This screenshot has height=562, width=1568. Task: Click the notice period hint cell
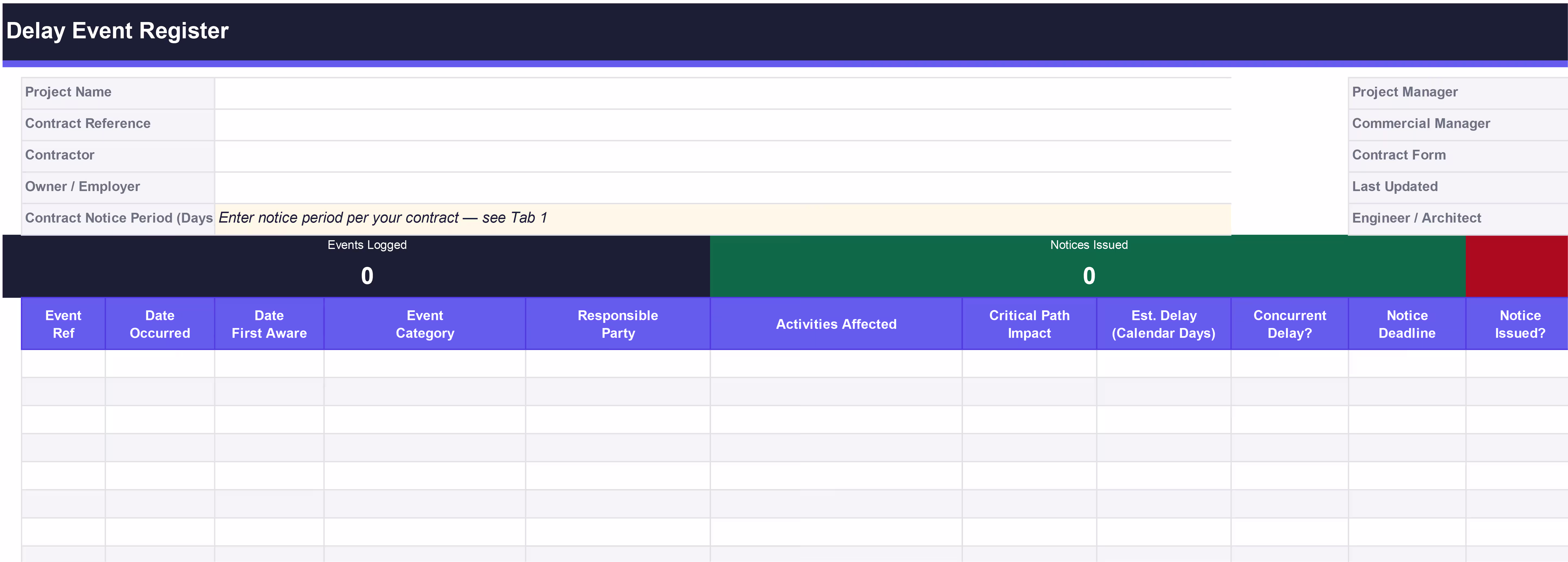723,219
